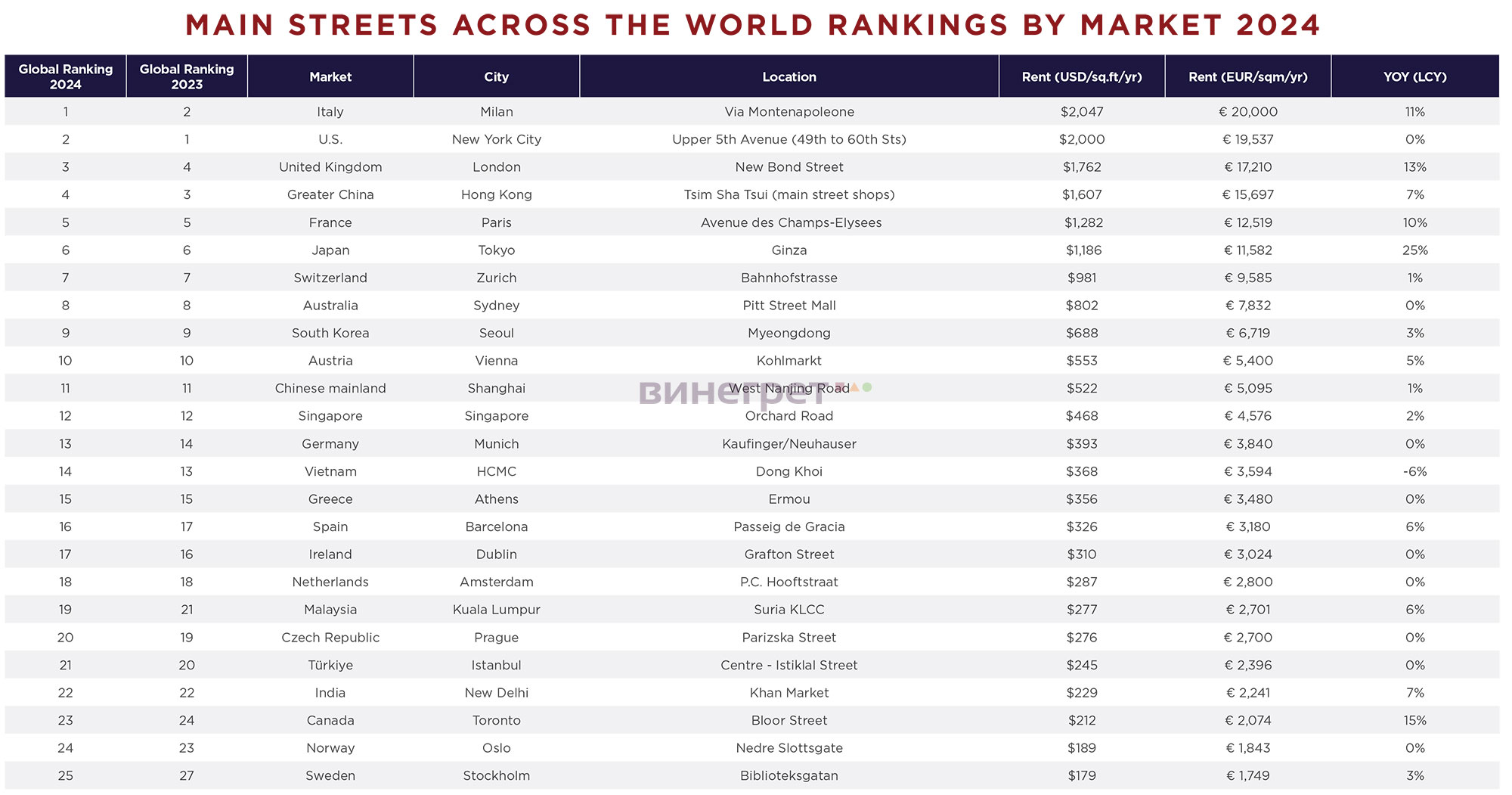Viewport: 1512px width, 795px height.
Task: Select the Kuala Lumpur city cell
Action: pos(497,610)
